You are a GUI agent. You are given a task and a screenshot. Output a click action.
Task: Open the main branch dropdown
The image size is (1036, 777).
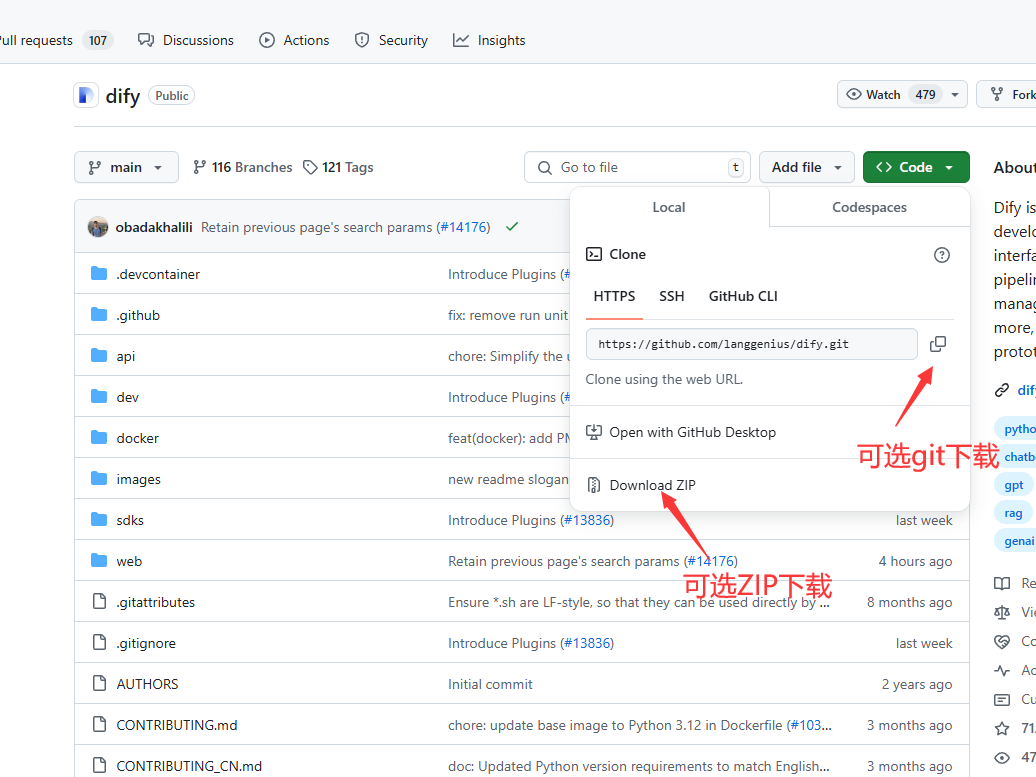tap(126, 167)
